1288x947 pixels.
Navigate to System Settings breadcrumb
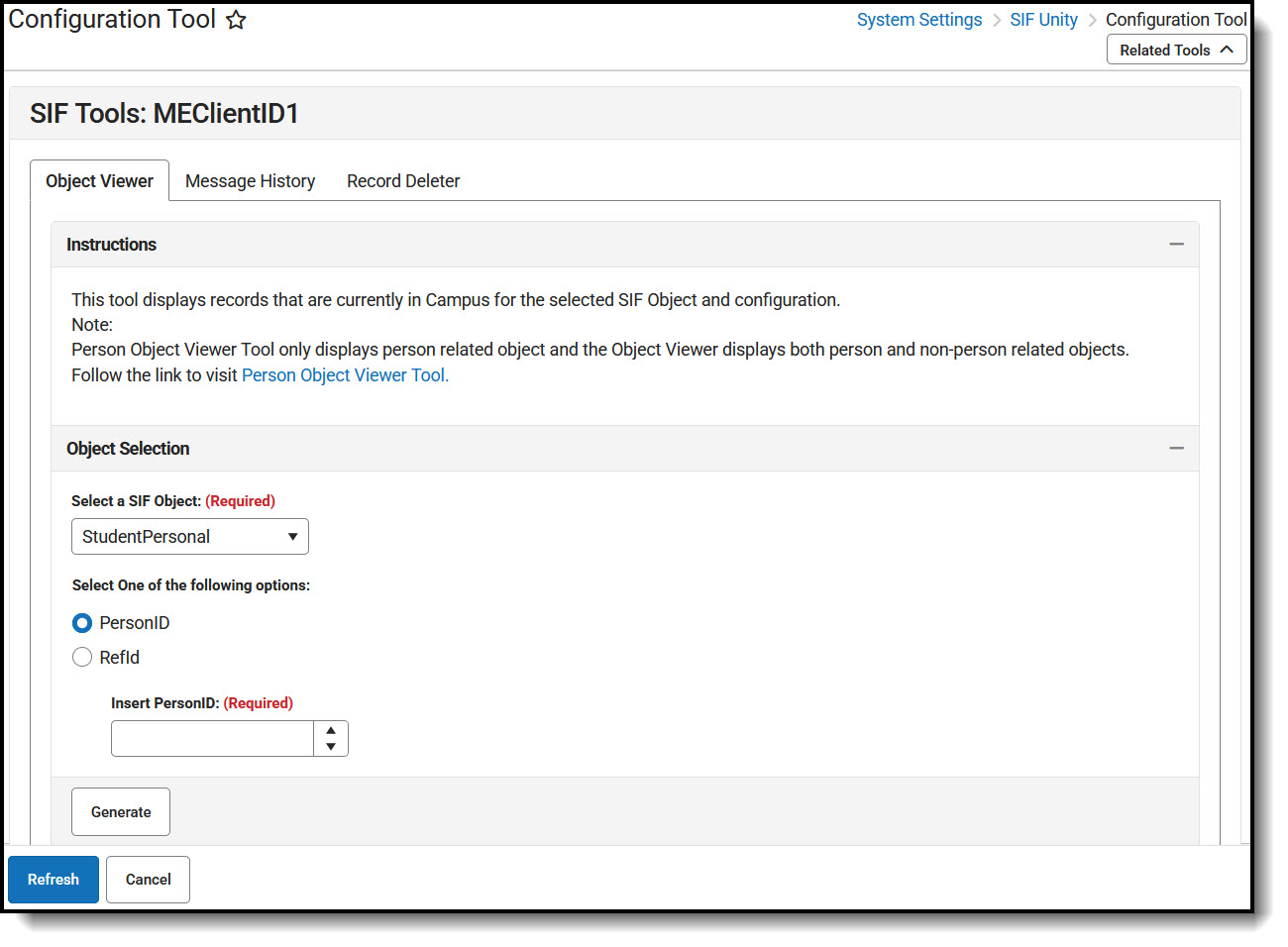tap(918, 19)
